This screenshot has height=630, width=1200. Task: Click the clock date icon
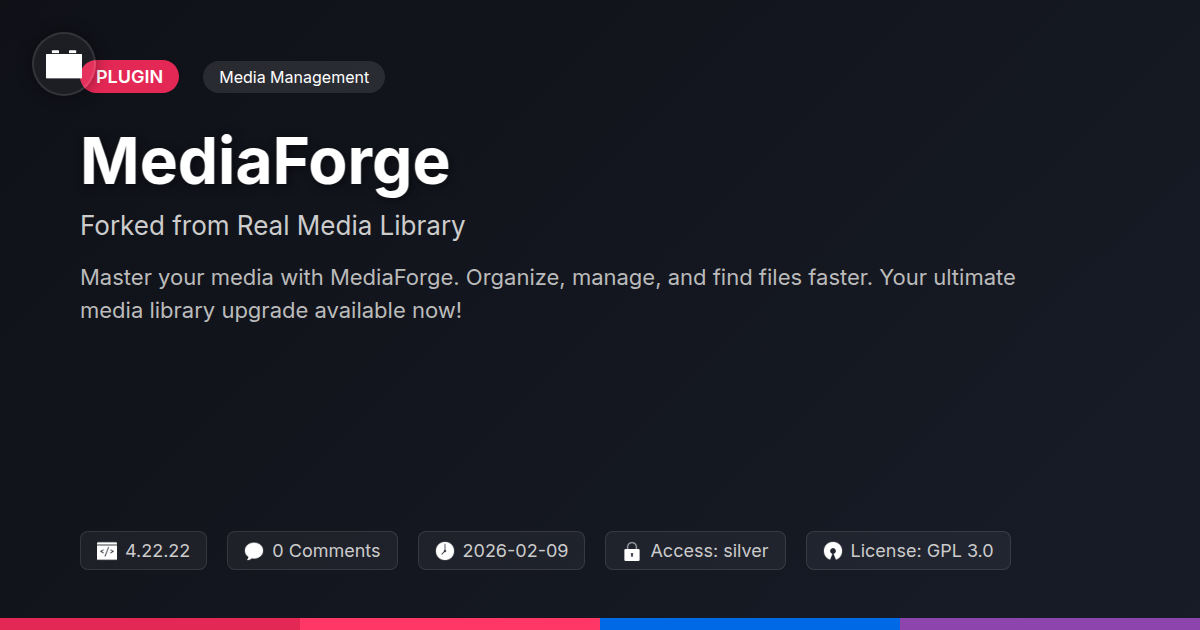click(445, 551)
